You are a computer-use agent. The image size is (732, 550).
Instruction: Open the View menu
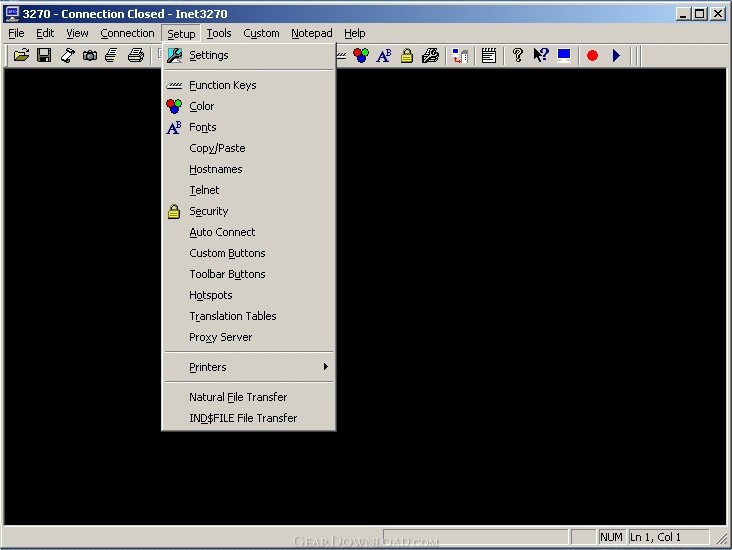pos(77,33)
